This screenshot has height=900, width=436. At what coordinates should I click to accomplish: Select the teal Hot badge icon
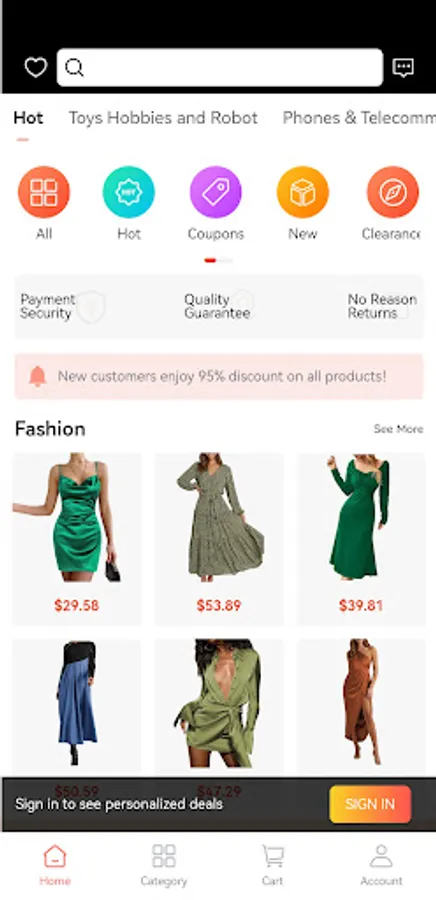click(129, 192)
